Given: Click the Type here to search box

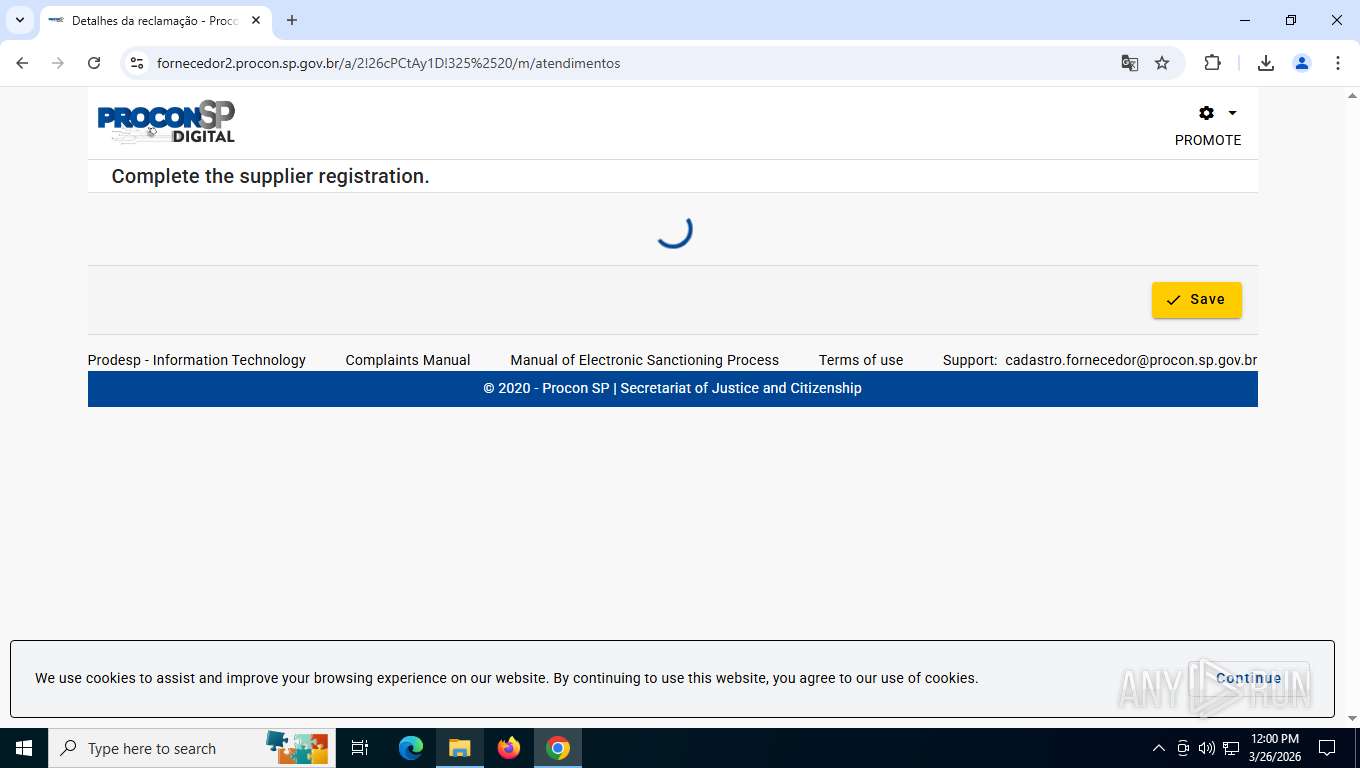Looking at the screenshot, I should point(190,748).
